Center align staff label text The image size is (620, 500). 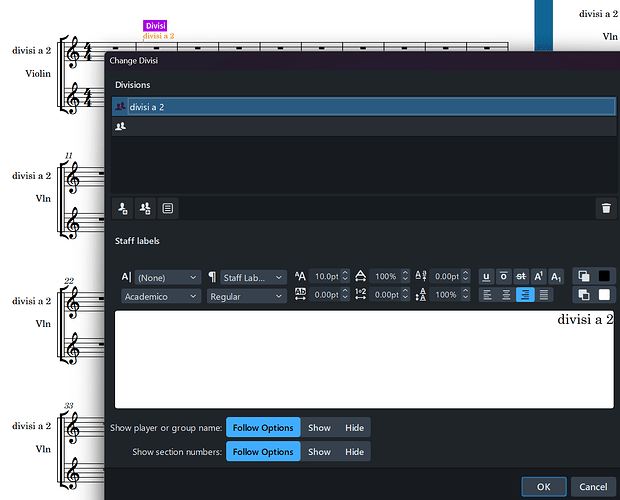506,295
